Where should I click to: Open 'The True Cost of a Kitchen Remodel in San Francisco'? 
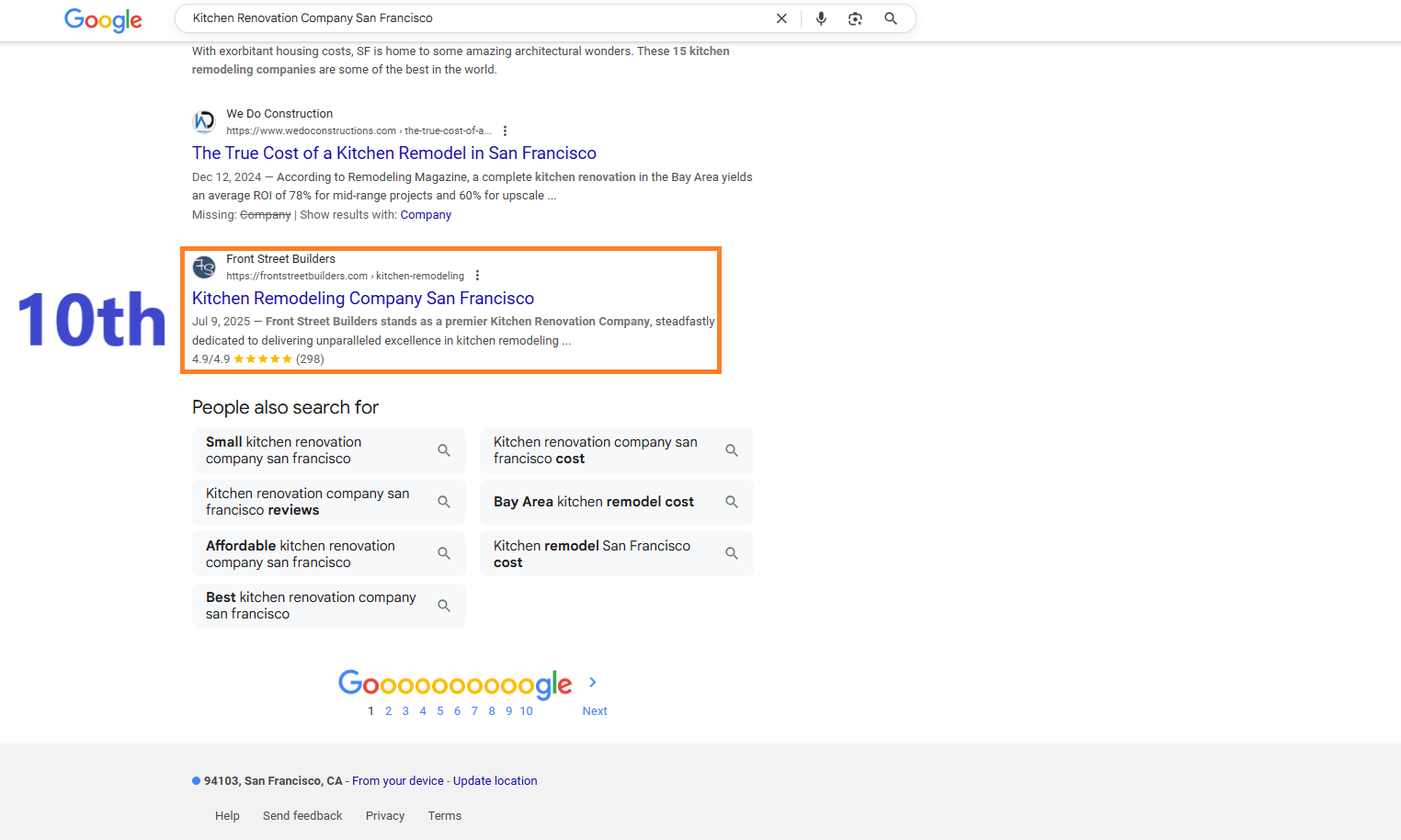pyautogui.click(x=394, y=153)
